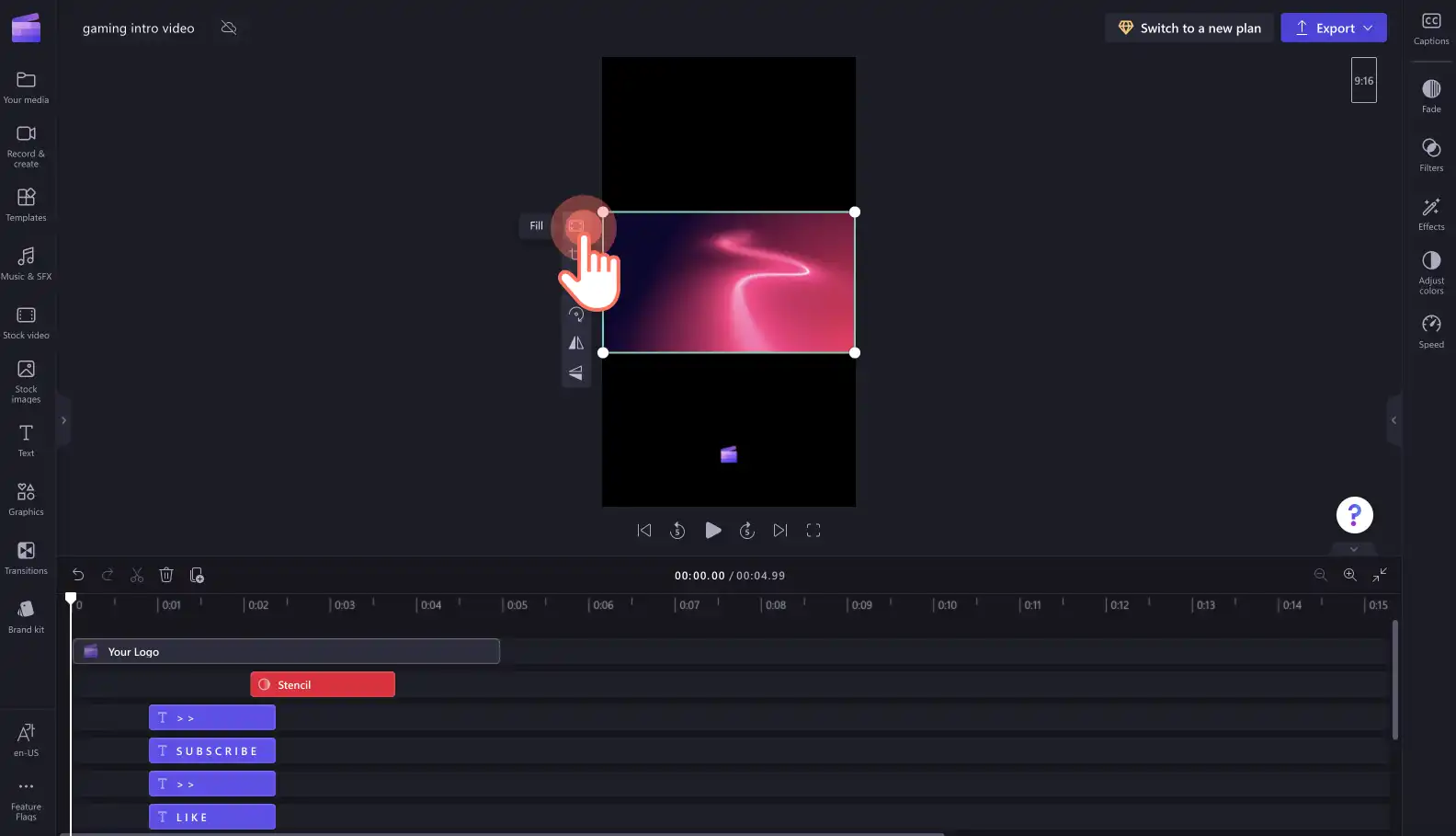Toggle the Fill fit button
Screen dimensions: 1456x836
[576, 225]
